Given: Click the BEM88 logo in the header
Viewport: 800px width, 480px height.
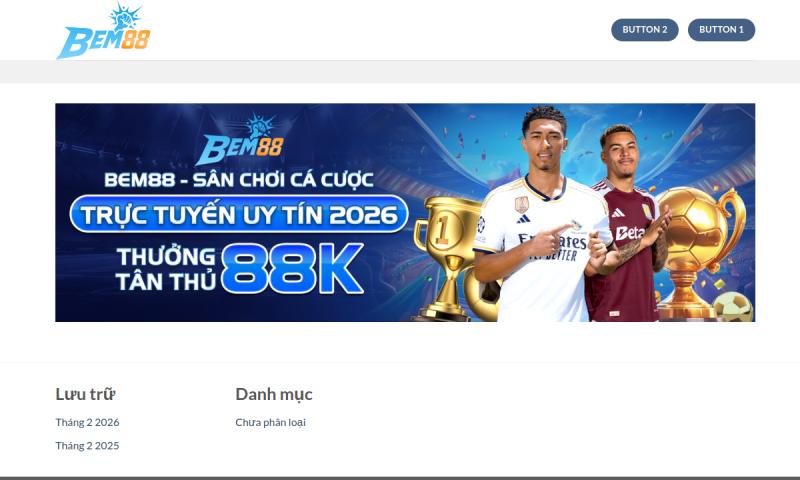Looking at the screenshot, I should click(x=104, y=31).
